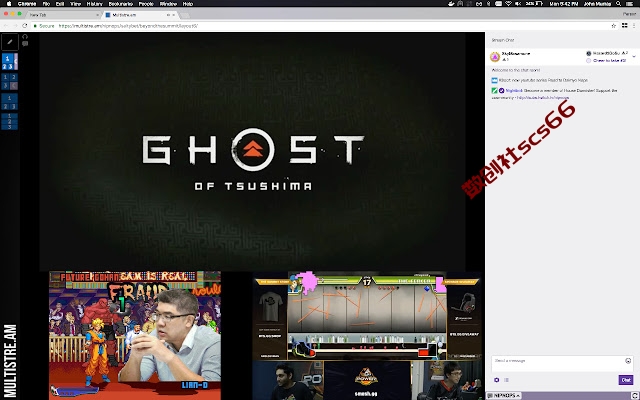Open the Help menu

tap(188, 4)
